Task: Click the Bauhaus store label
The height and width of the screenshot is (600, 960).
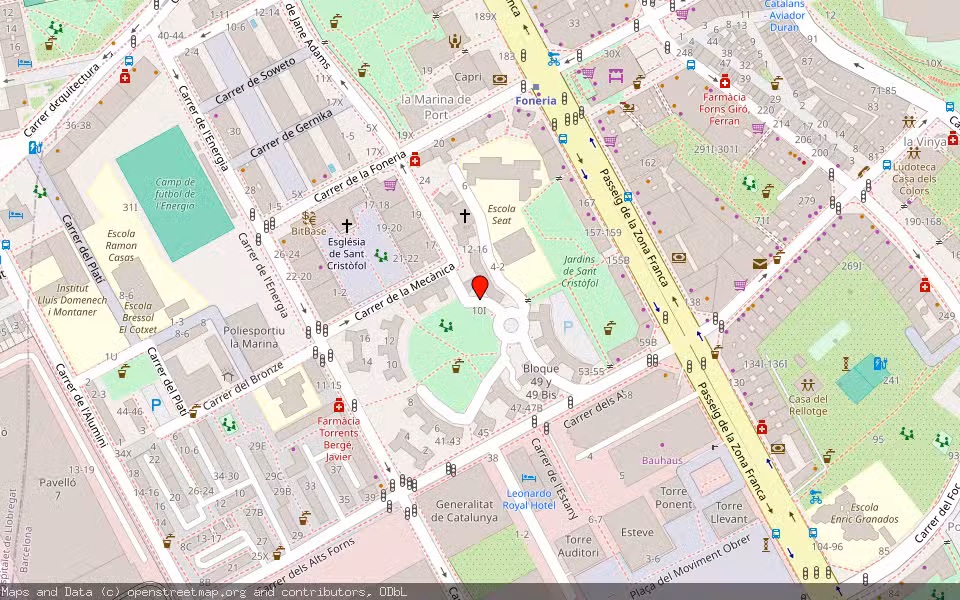Action: click(x=662, y=460)
